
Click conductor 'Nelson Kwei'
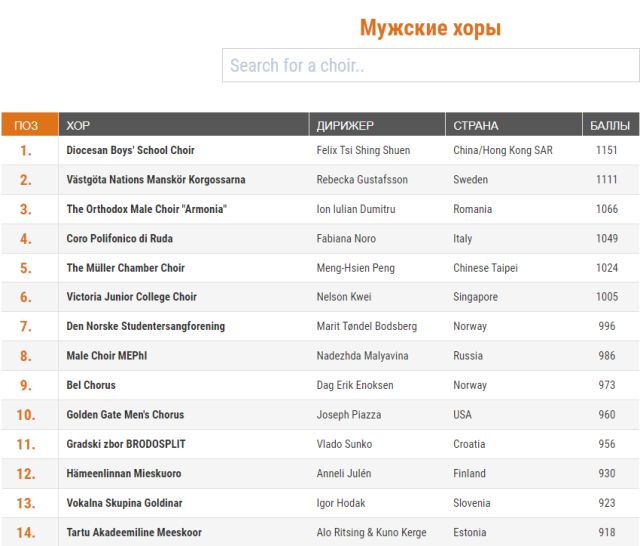click(x=344, y=297)
